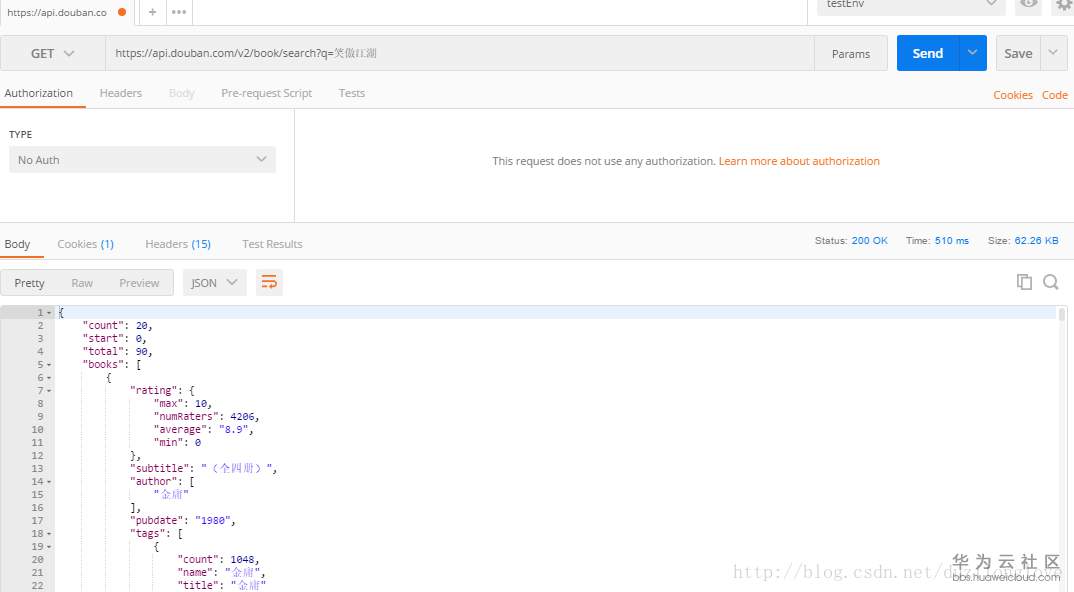Screen dimensions: 1074x592
Task: Open the response Headers (15) tab
Action: [x=178, y=244]
